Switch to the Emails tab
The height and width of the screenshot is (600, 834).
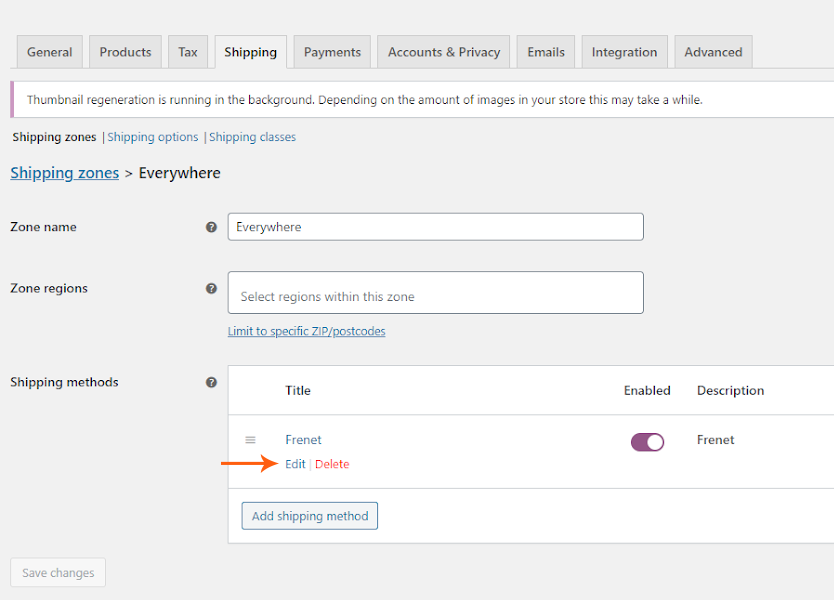[546, 52]
